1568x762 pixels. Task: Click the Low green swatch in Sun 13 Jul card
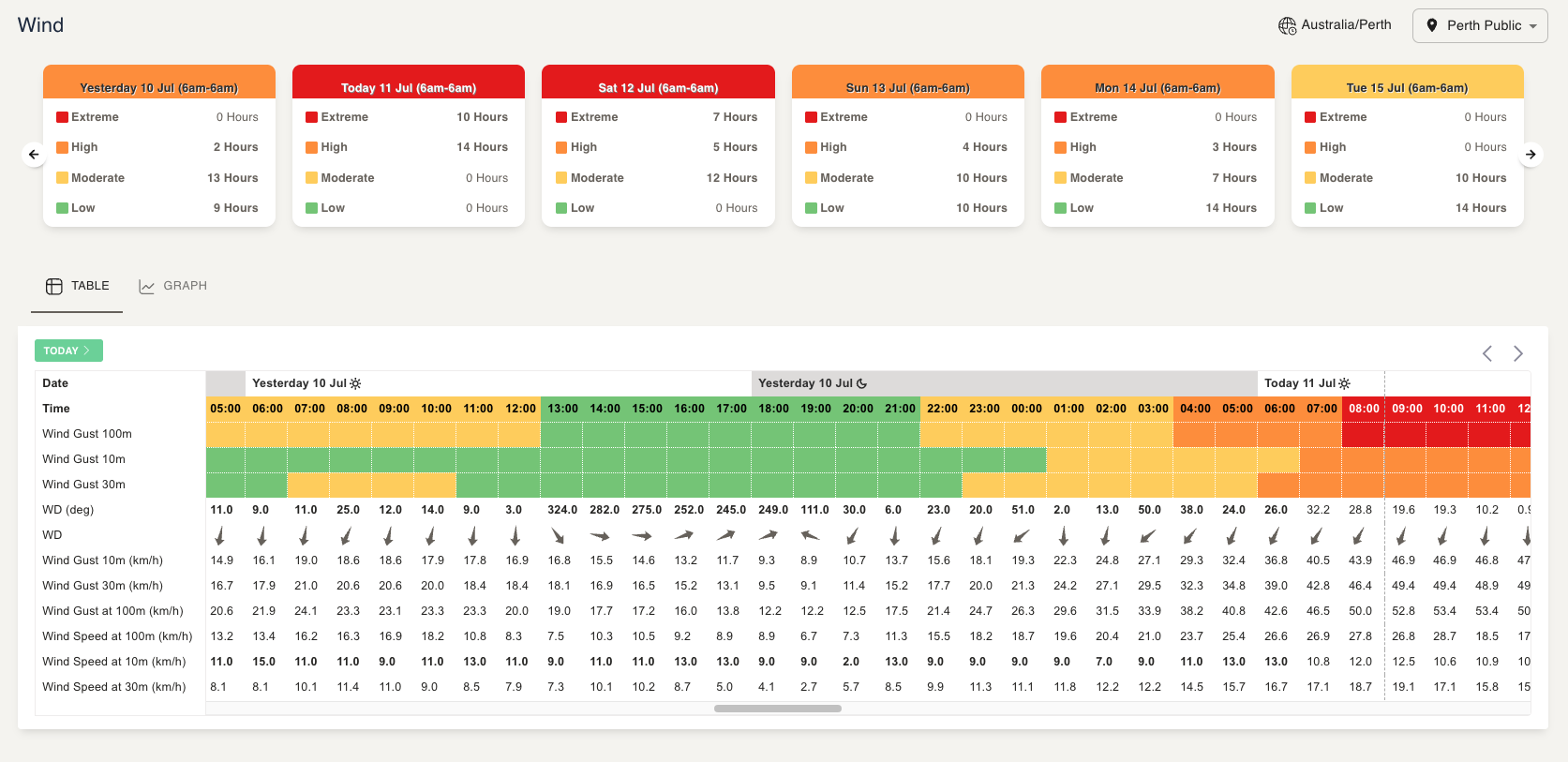[x=811, y=208]
